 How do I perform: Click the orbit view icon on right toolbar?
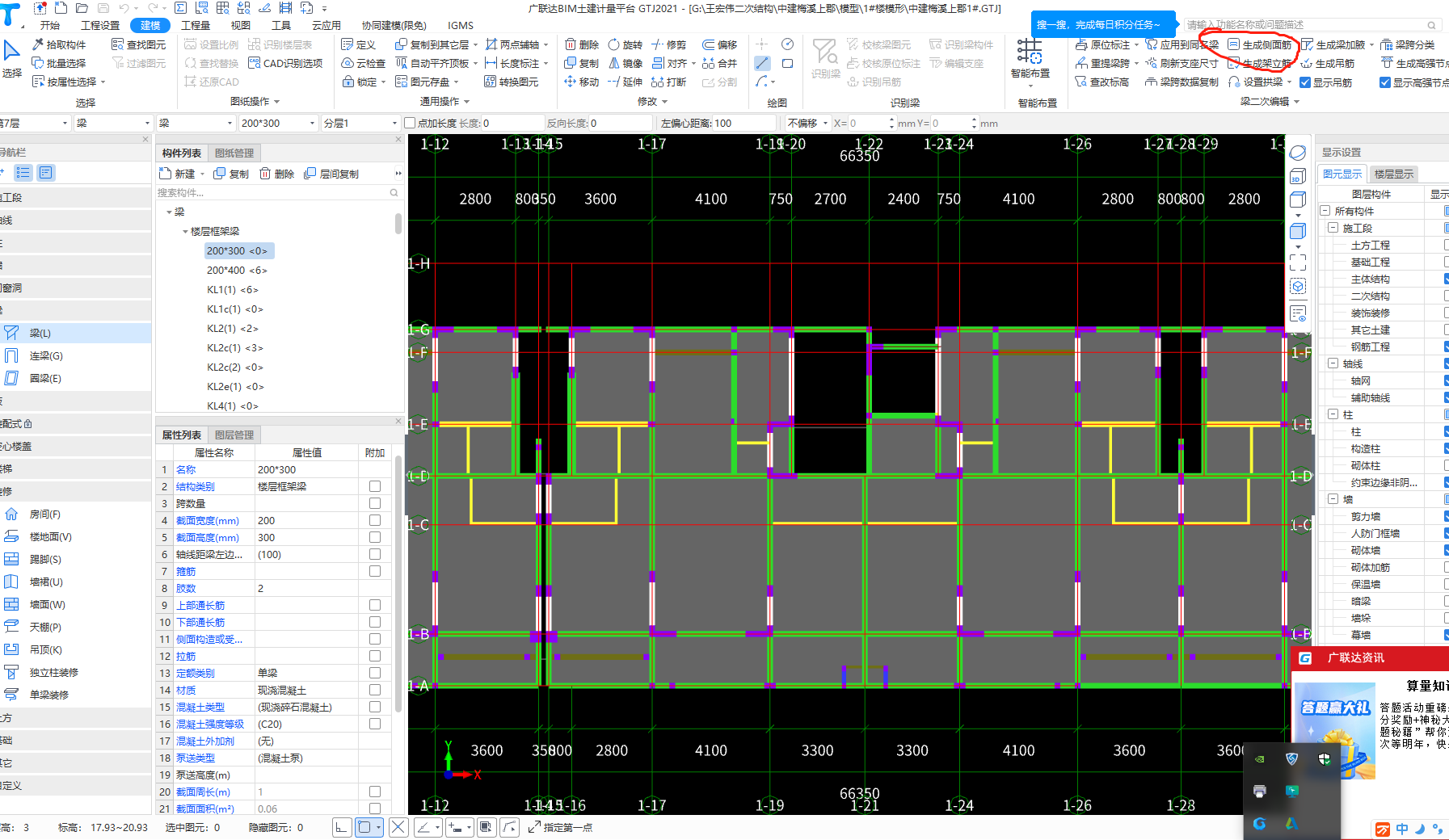tap(1298, 153)
